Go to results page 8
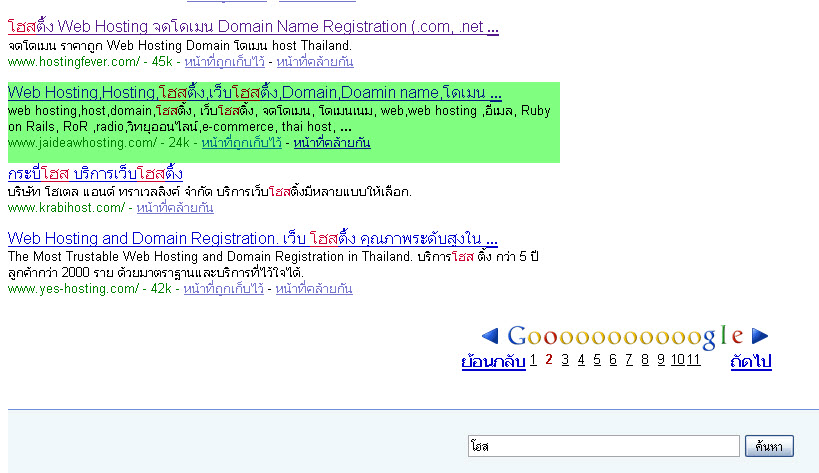 (x=645, y=360)
